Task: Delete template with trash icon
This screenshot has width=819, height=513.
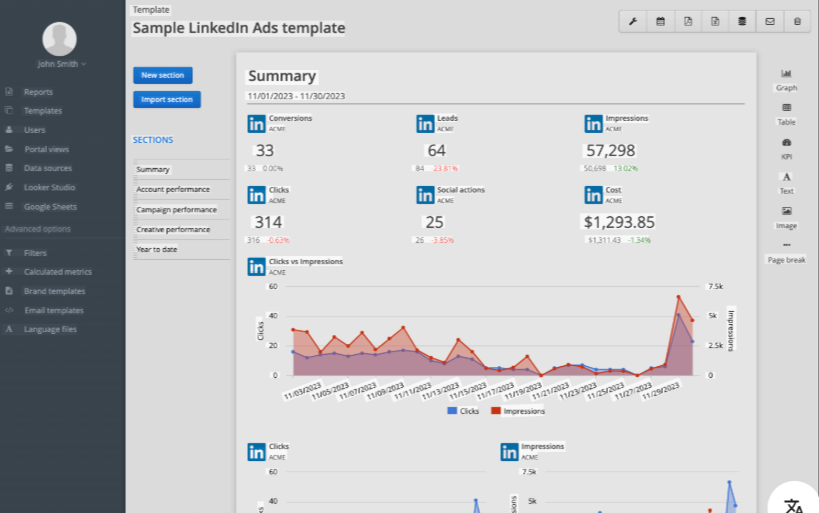Action: 797,21
